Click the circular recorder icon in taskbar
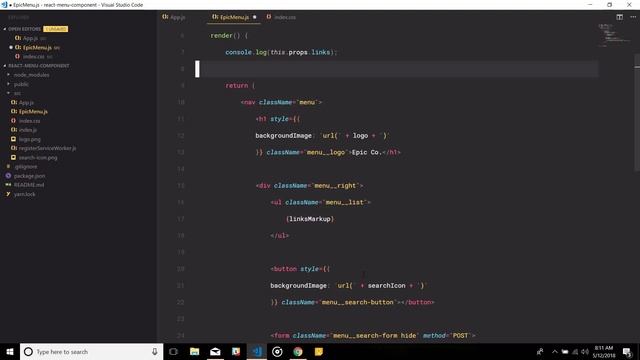This screenshot has height=360, width=640. coord(277,351)
